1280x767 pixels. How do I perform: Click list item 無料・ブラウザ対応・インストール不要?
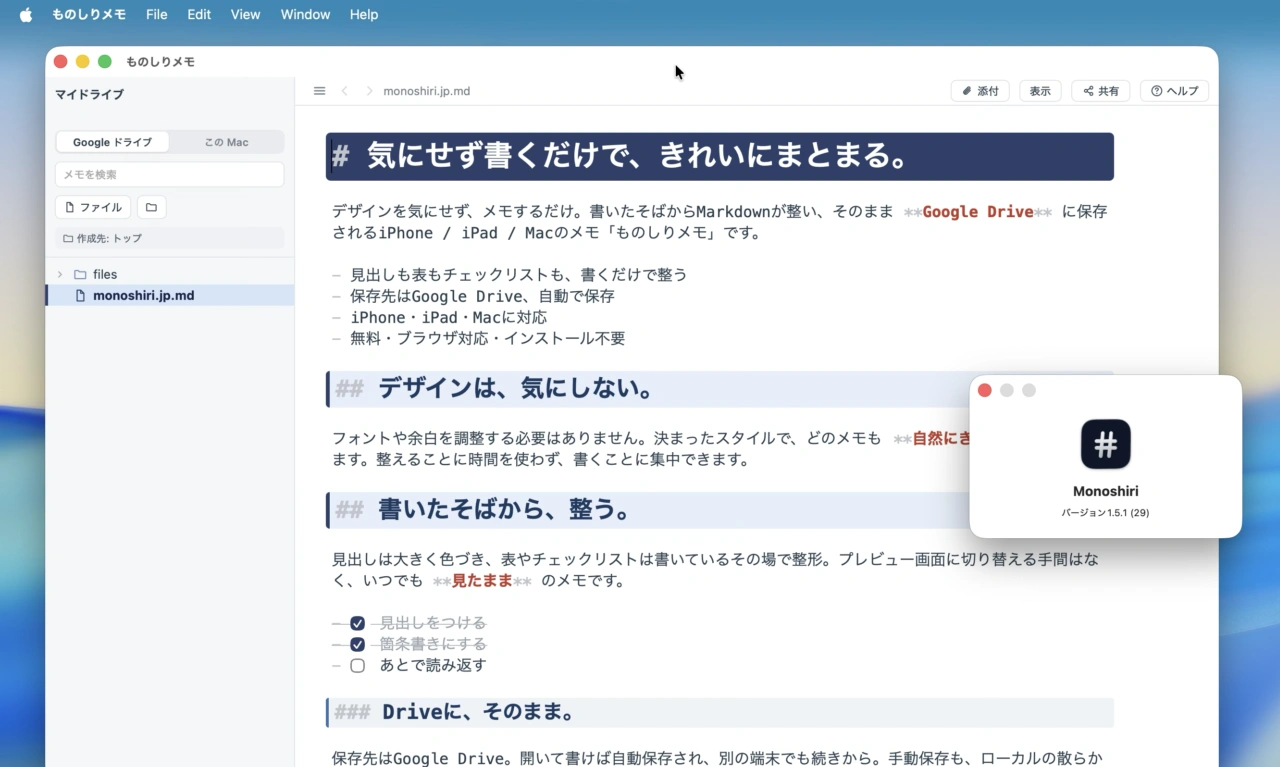487,338
